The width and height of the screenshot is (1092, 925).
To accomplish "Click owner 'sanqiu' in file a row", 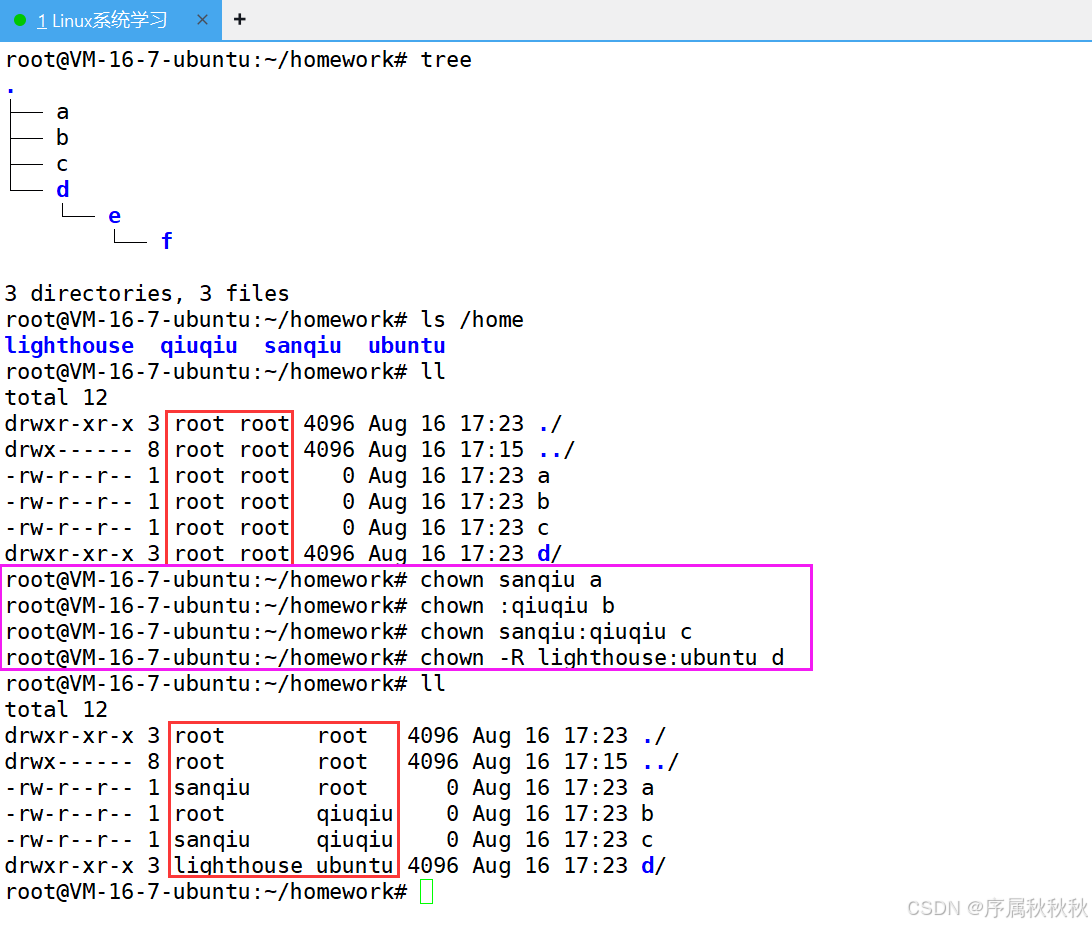I will 212,788.
